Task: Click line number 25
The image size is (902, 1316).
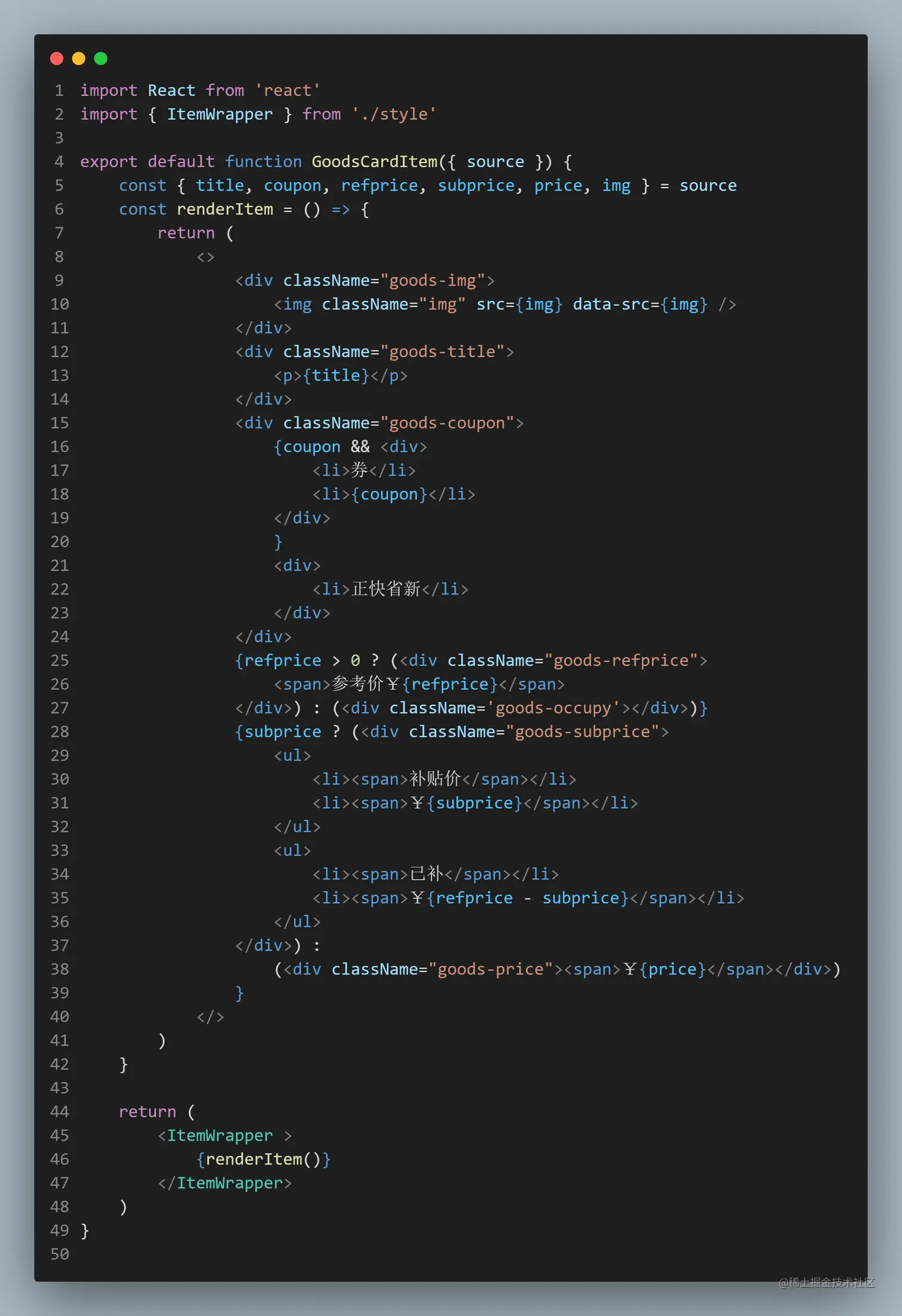Action: pos(60,661)
